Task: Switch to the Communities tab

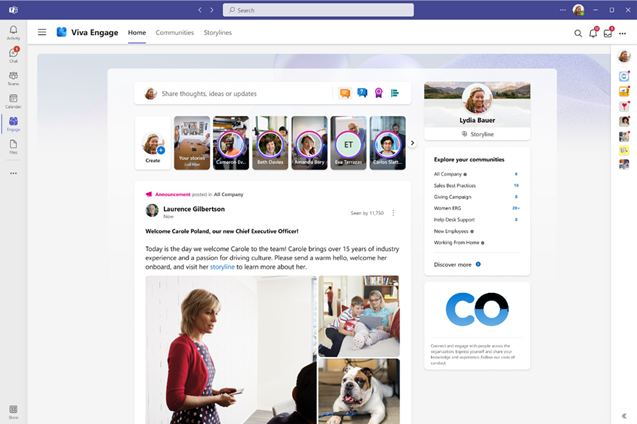Action: [175, 32]
